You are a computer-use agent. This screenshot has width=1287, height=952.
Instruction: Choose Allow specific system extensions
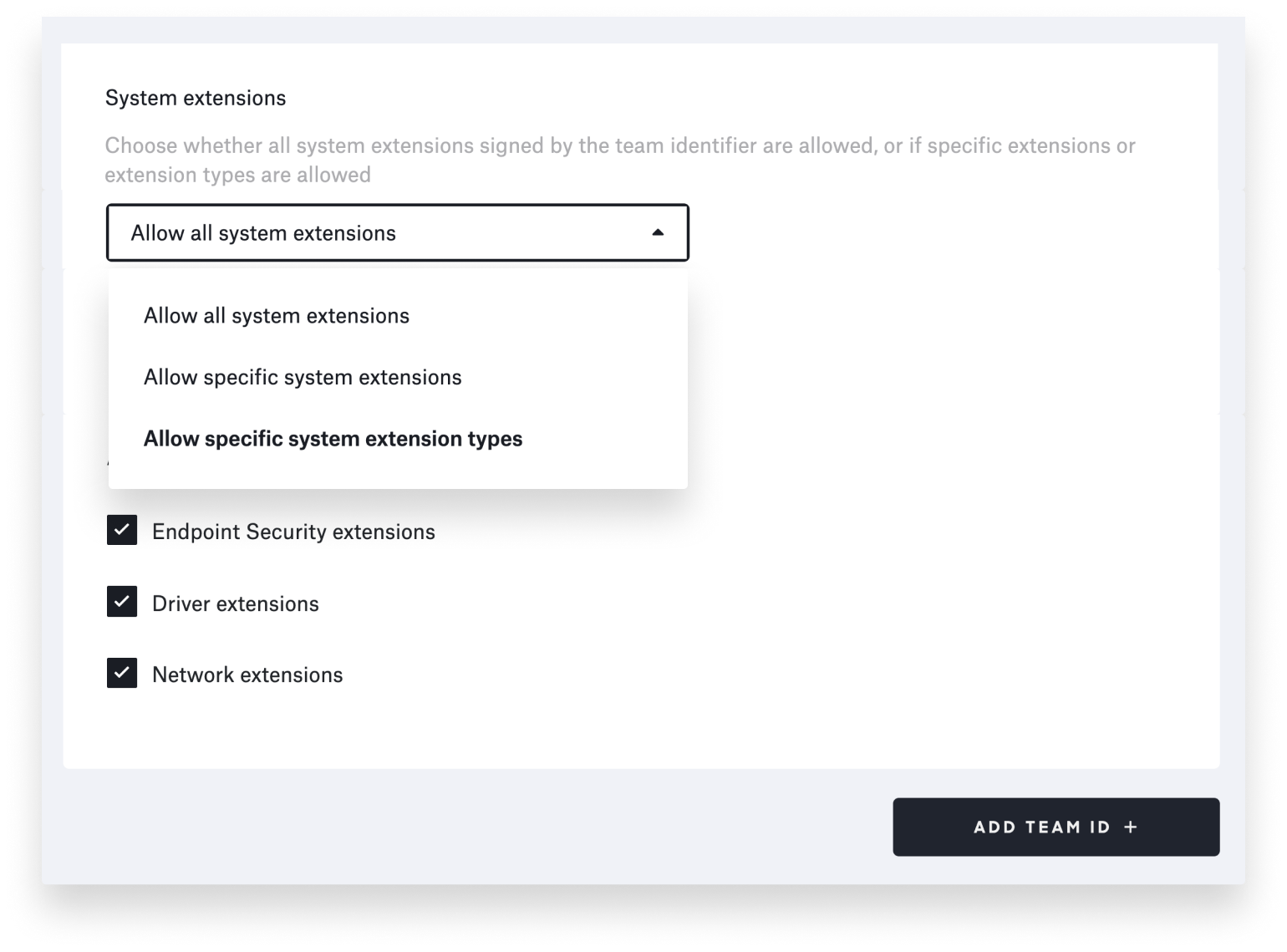[303, 377]
